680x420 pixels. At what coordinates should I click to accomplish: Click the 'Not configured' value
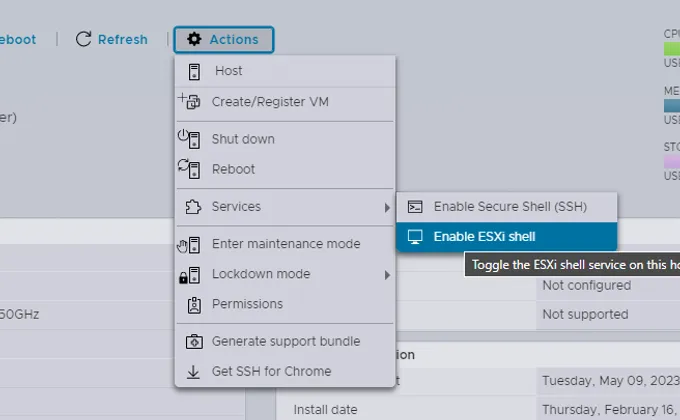tap(587, 285)
